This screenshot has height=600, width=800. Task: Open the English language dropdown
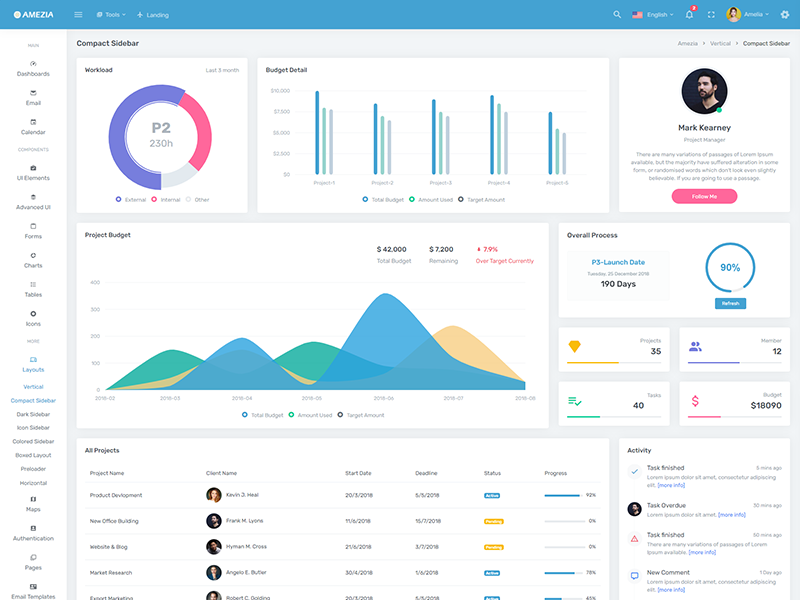(x=653, y=15)
